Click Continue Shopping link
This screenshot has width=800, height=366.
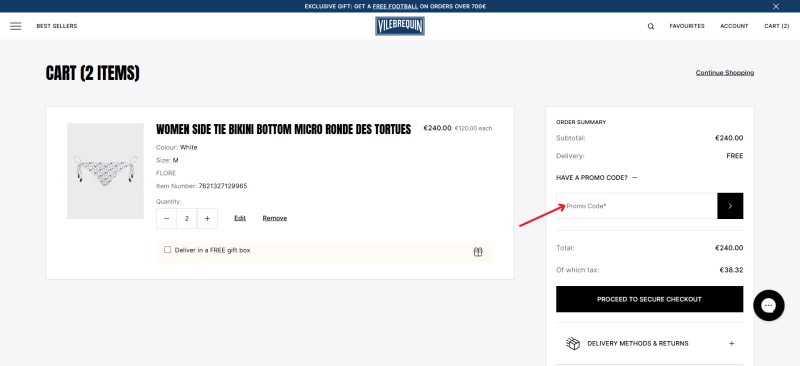pos(724,72)
